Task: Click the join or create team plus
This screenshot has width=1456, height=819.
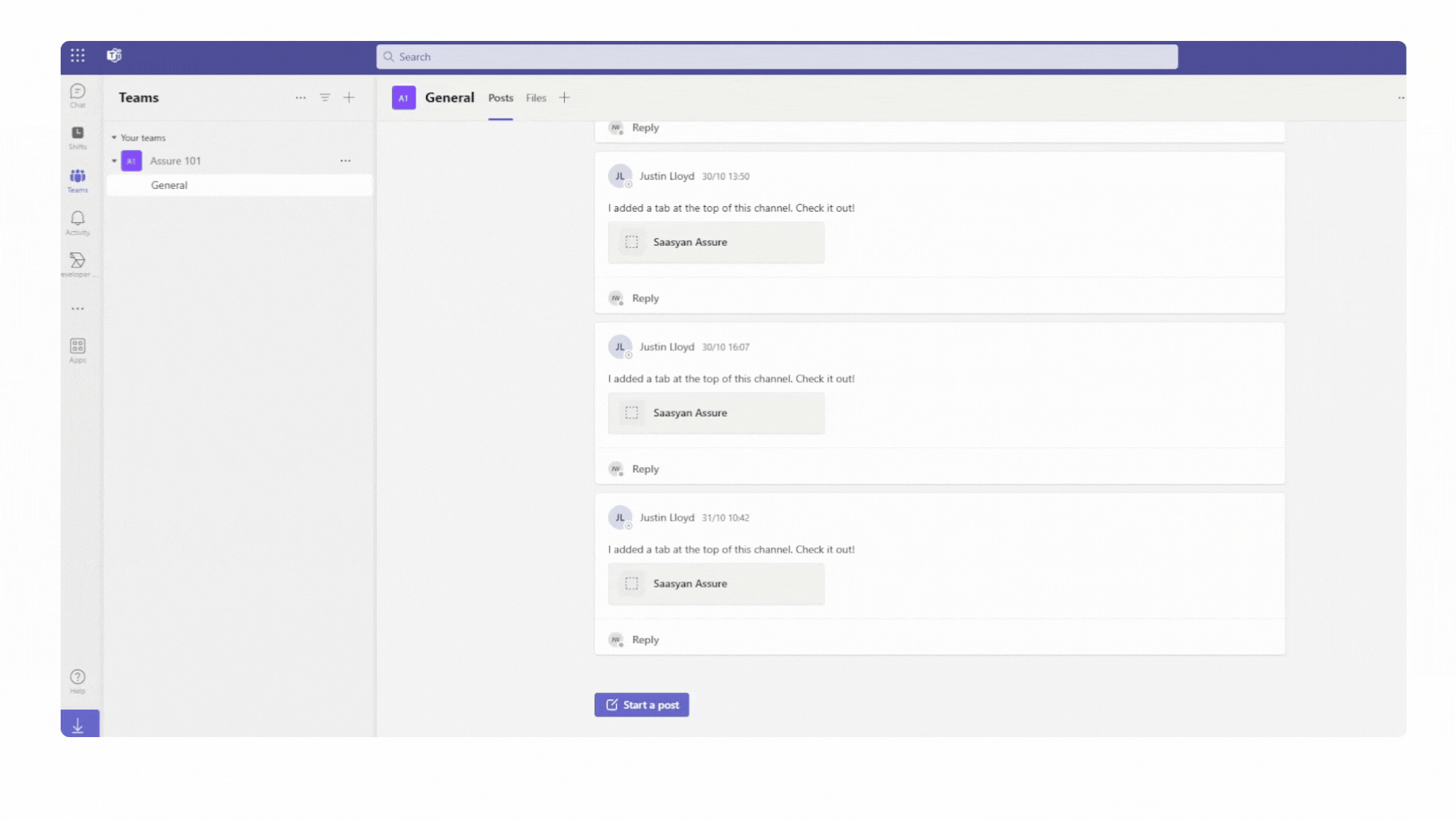Action: [x=349, y=98]
